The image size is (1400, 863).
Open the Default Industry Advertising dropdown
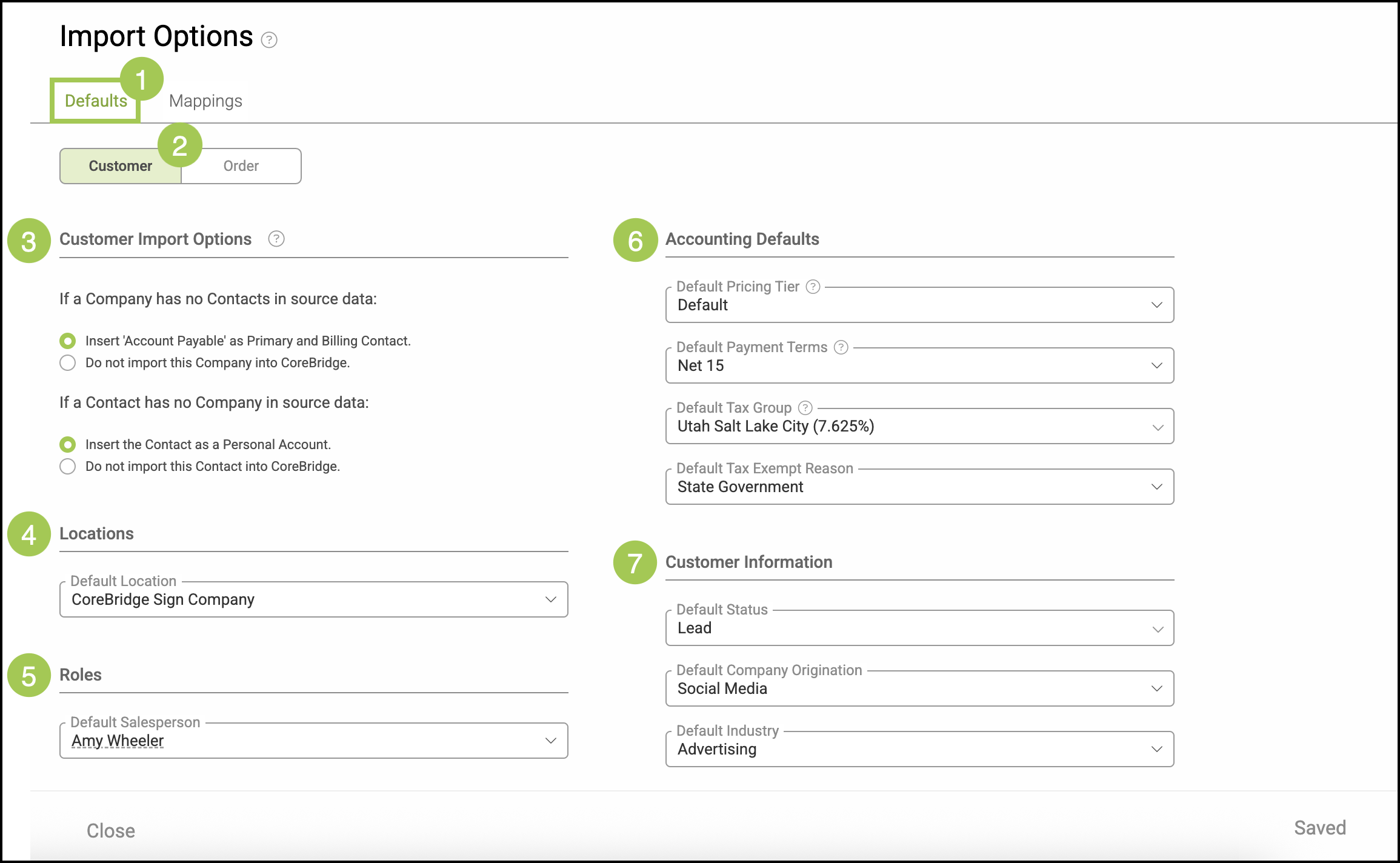919,749
